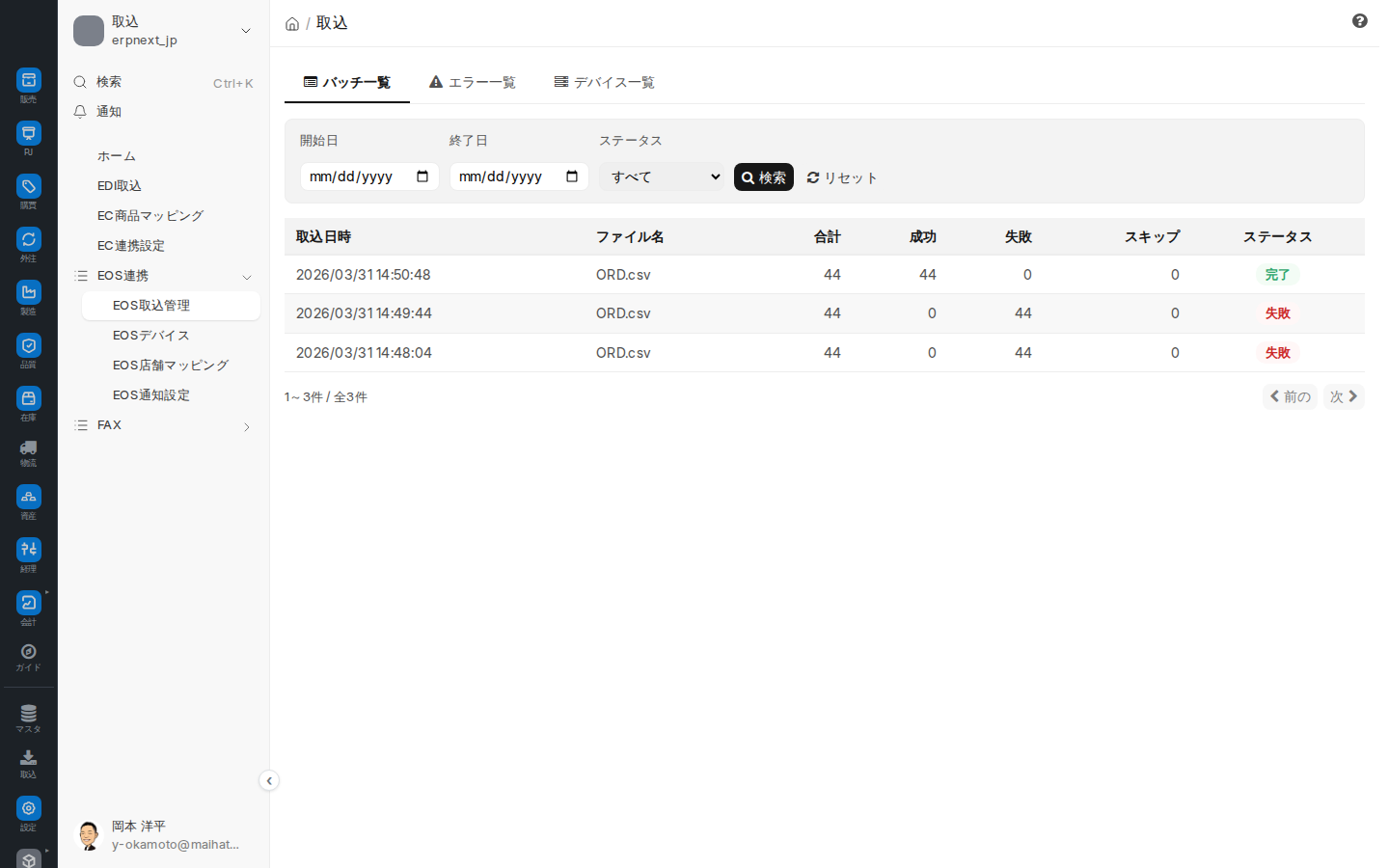Click timestamp 2026/03/31 14:48:04
The width and height of the screenshot is (1389, 868).
(364, 353)
